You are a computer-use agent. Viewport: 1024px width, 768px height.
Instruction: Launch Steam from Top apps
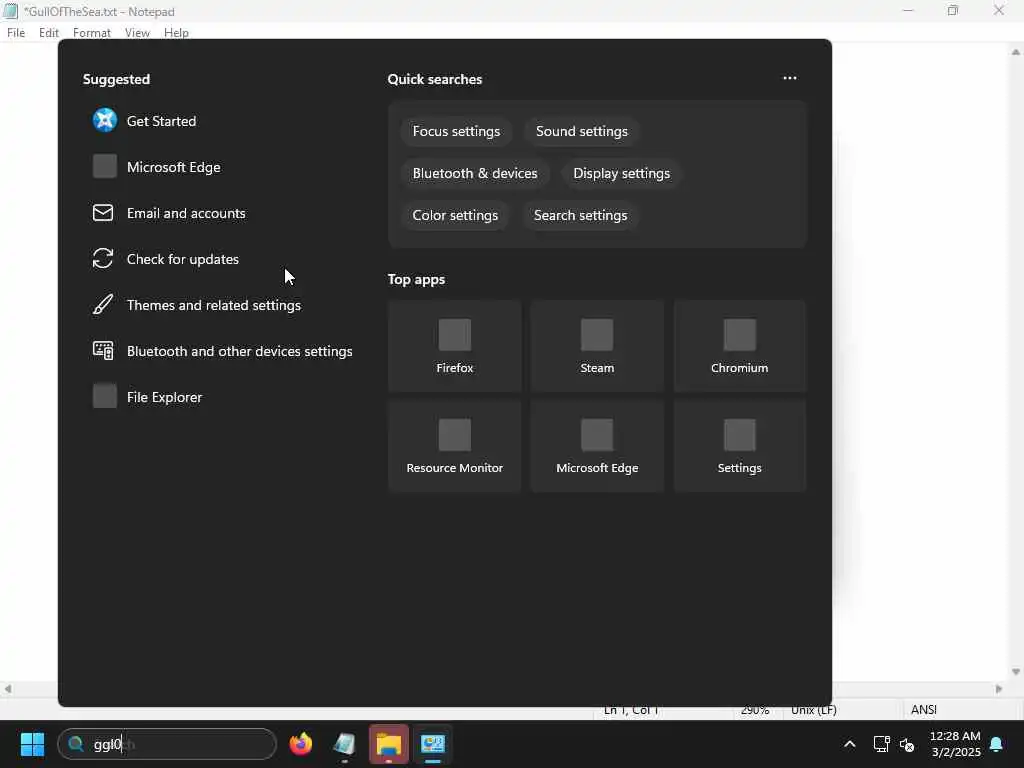(x=597, y=346)
